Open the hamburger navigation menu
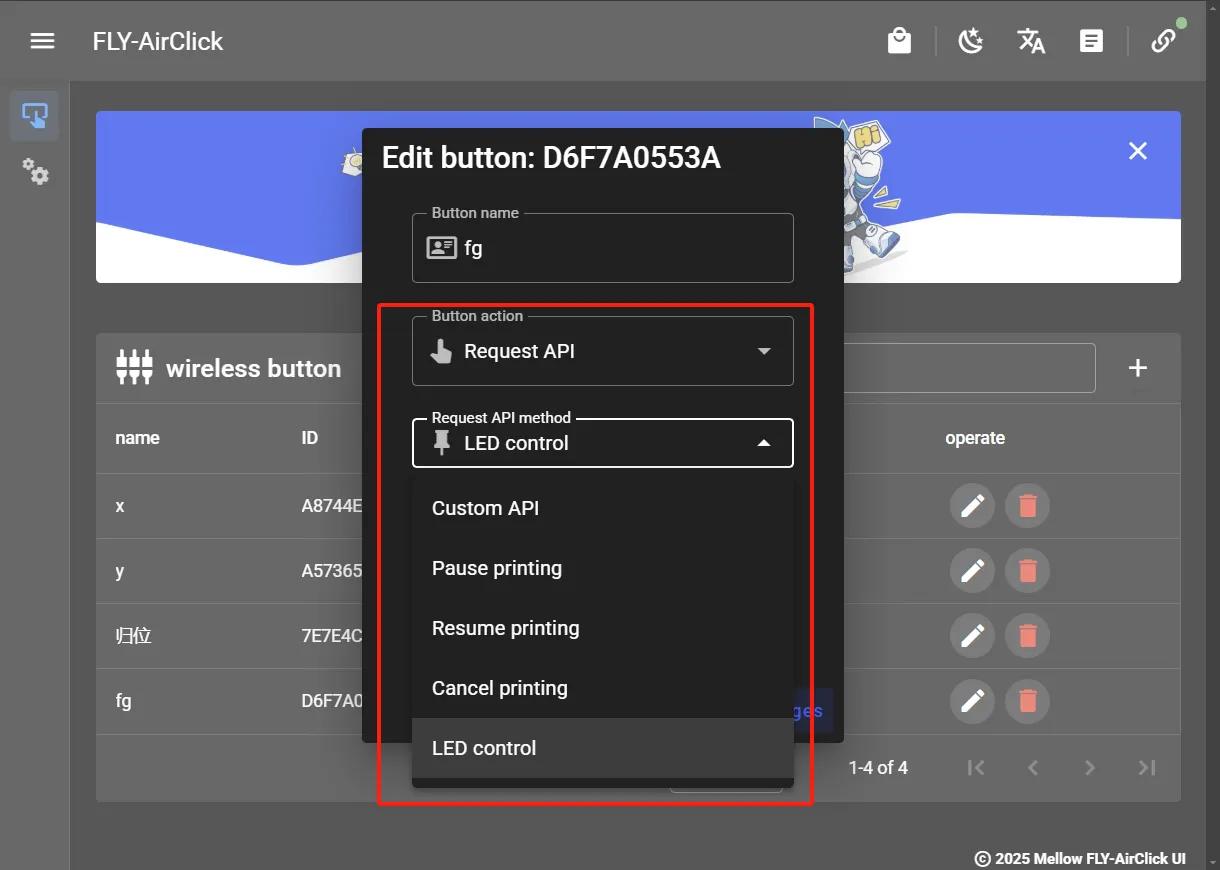The image size is (1220, 870). 42,41
